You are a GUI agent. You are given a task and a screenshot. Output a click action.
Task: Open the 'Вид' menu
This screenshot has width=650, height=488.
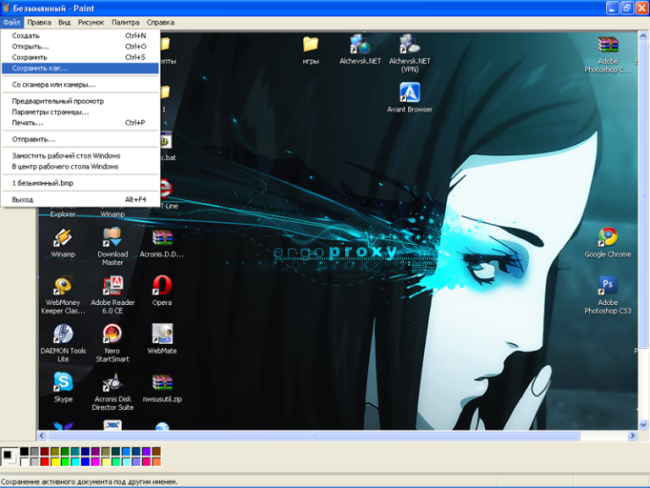[64, 22]
